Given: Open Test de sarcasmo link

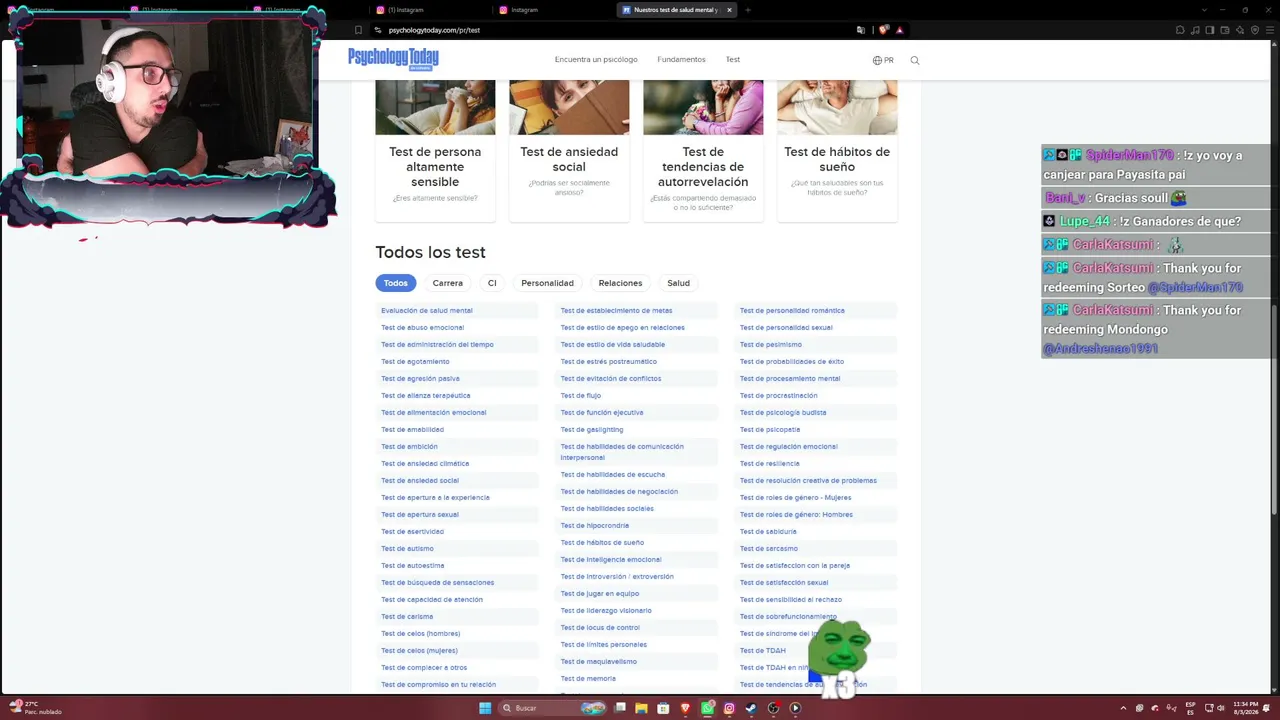Looking at the screenshot, I should coord(769,549).
